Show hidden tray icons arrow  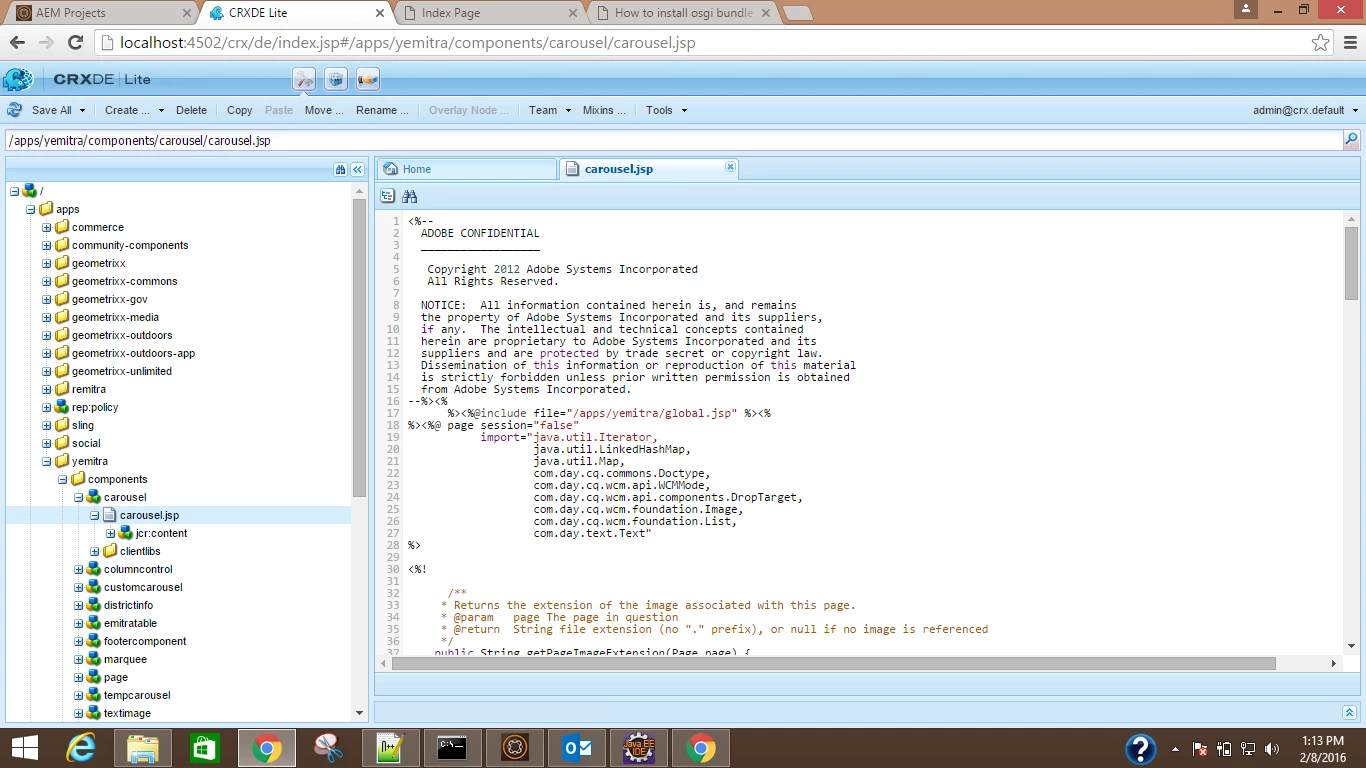point(1177,749)
